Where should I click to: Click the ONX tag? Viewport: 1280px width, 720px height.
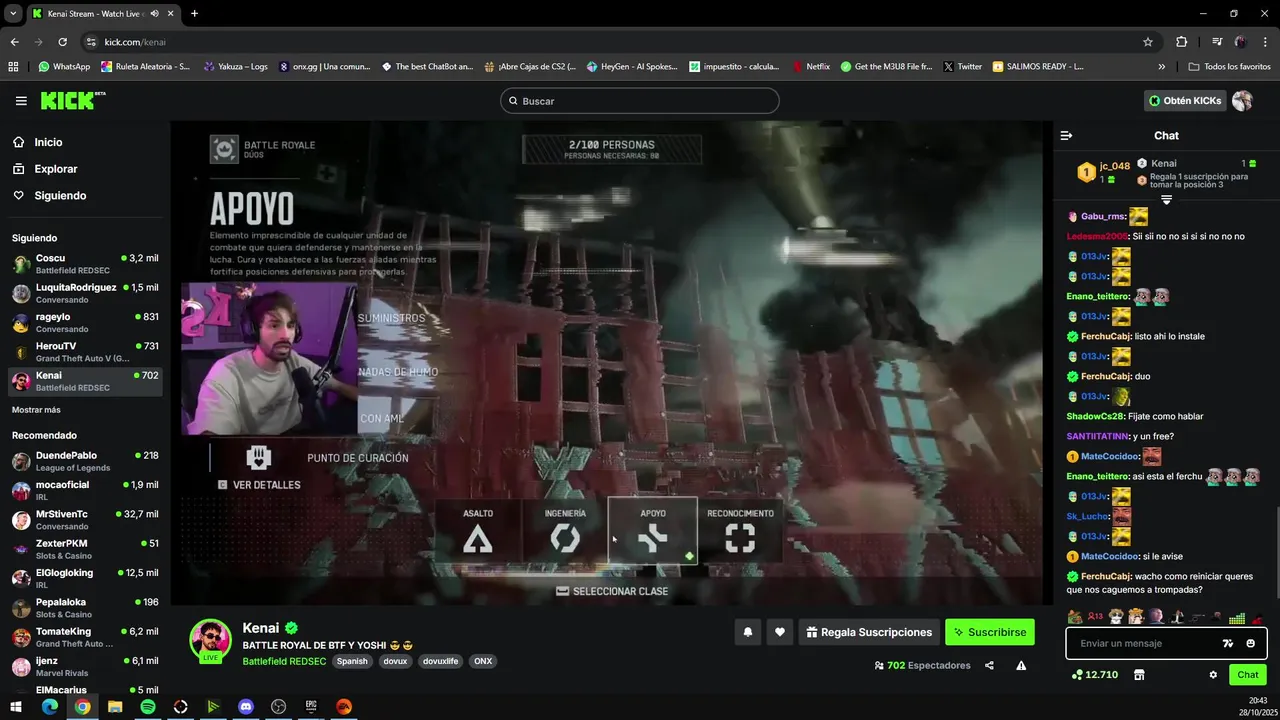pos(483,661)
